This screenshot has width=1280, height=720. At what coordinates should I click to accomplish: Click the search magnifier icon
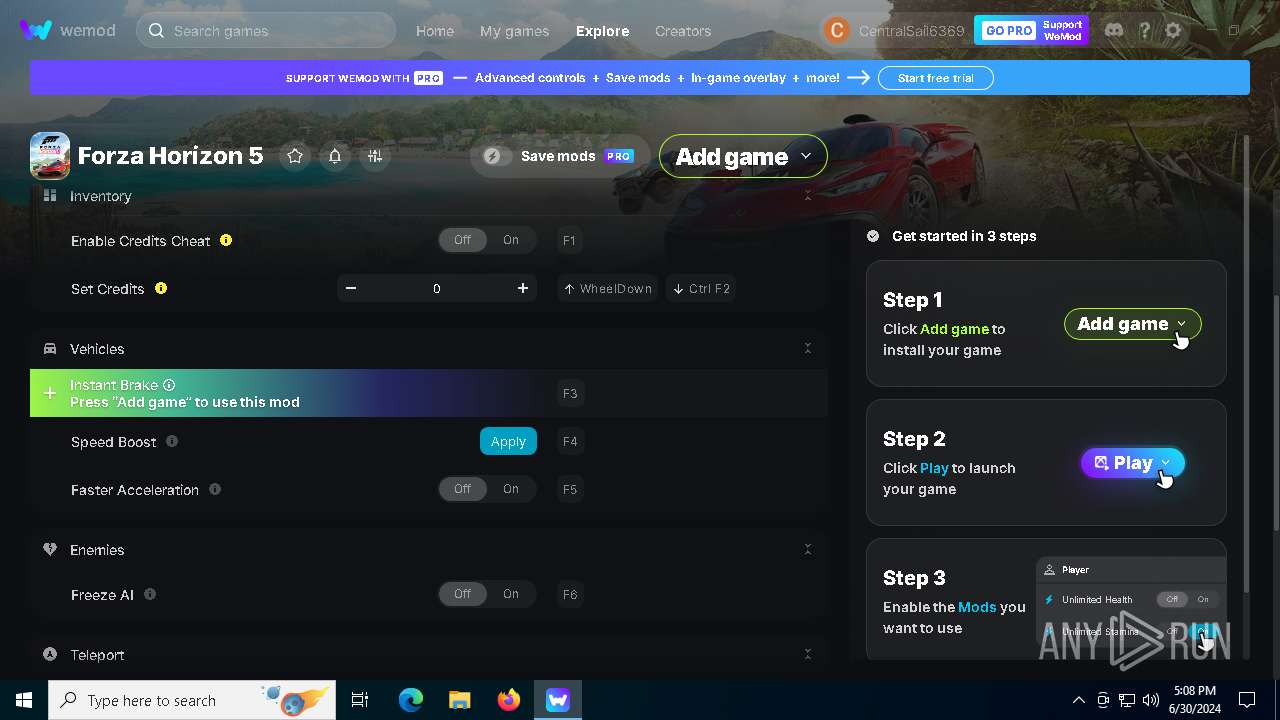156,30
